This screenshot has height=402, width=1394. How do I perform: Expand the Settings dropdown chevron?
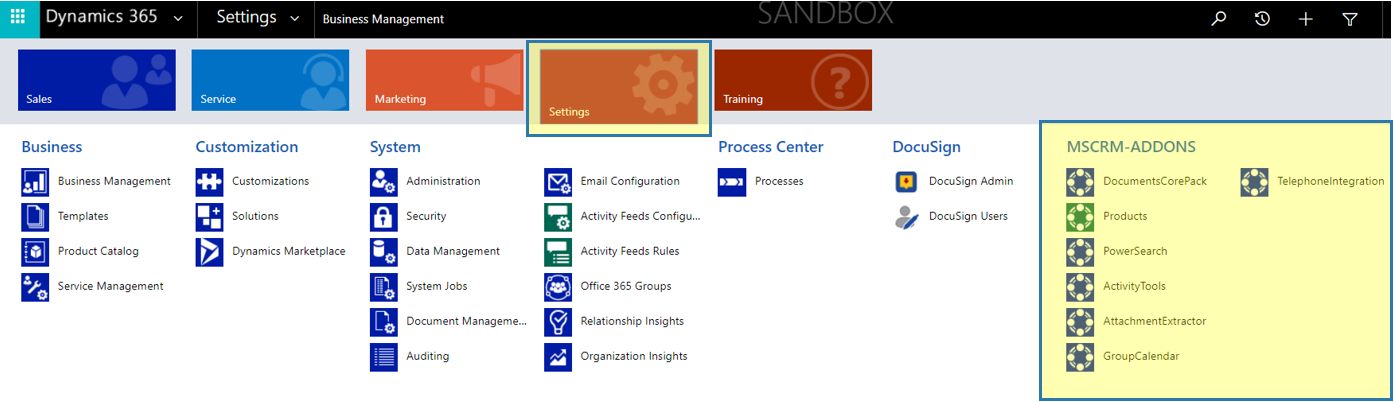pos(294,19)
